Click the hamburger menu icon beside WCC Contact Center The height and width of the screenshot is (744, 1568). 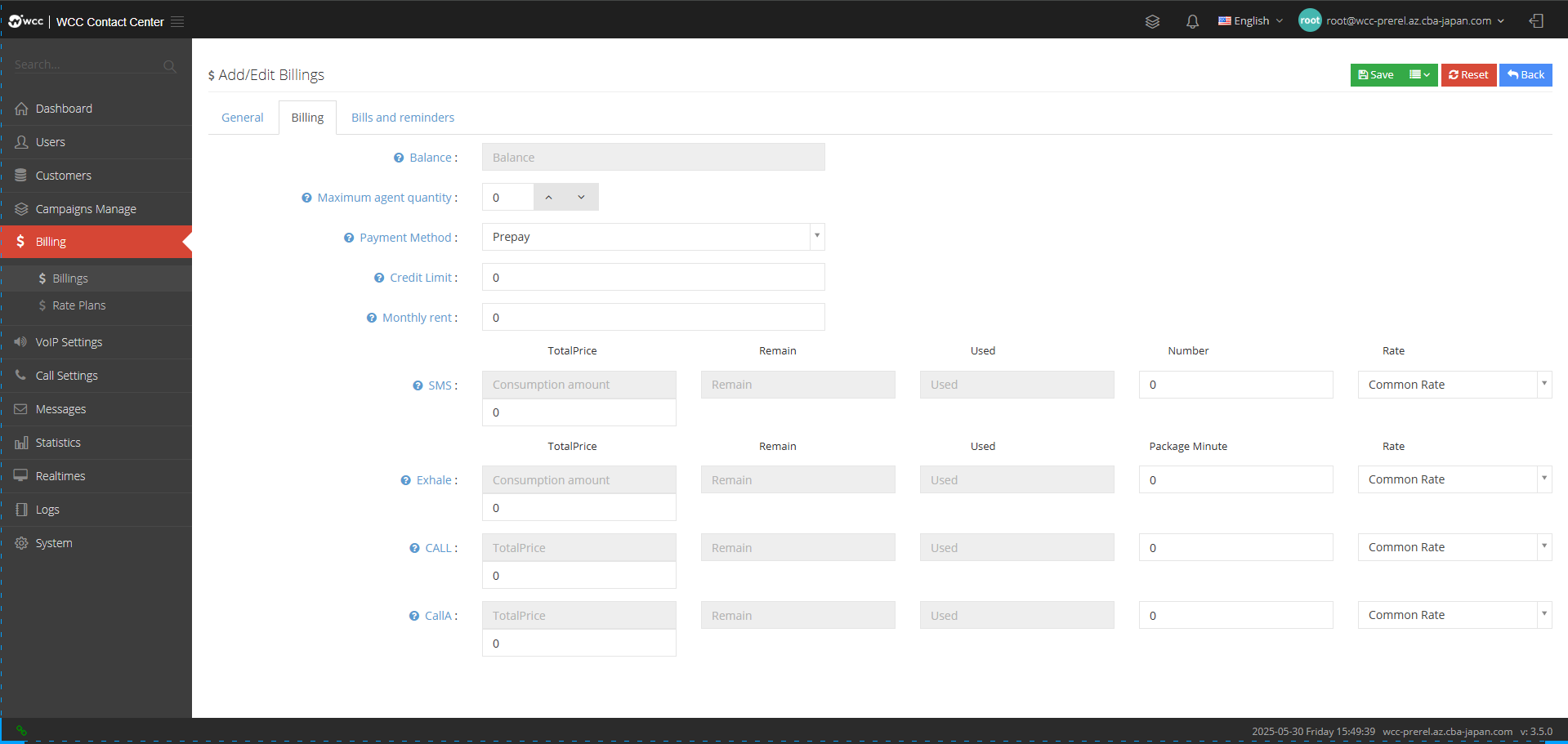point(177,22)
